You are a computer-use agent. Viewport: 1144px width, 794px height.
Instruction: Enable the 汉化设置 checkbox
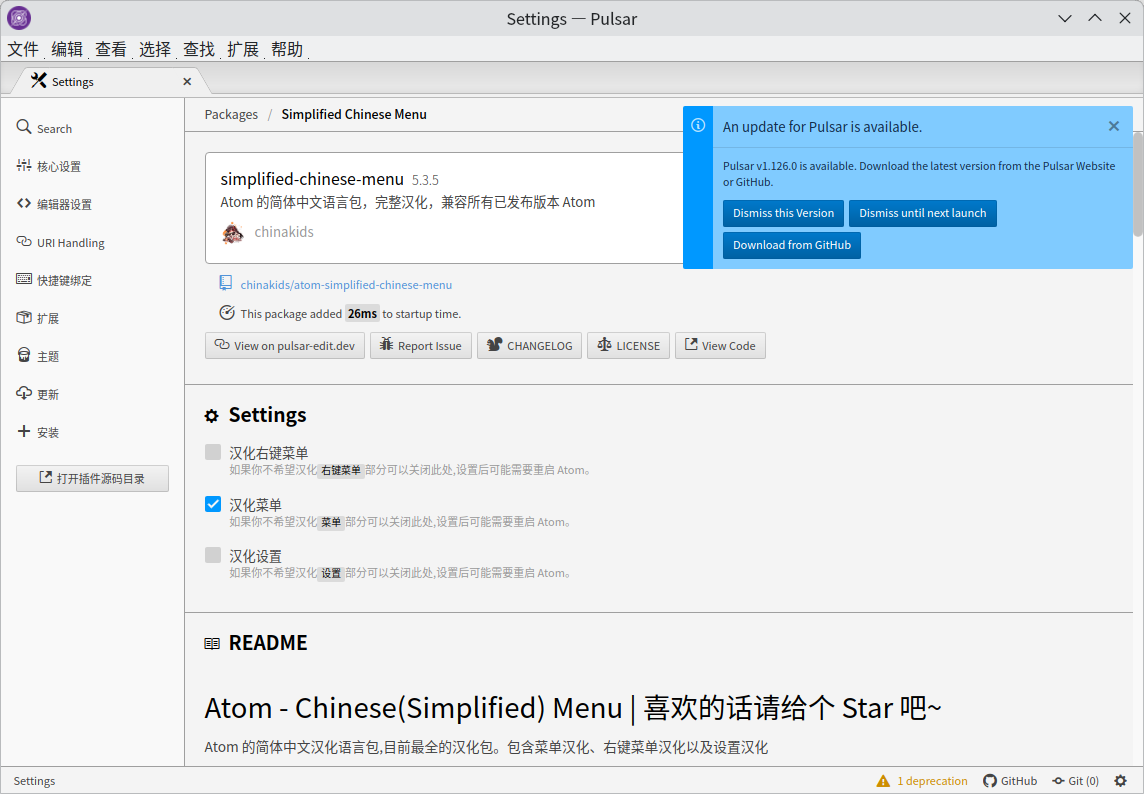pyautogui.click(x=213, y=555)
